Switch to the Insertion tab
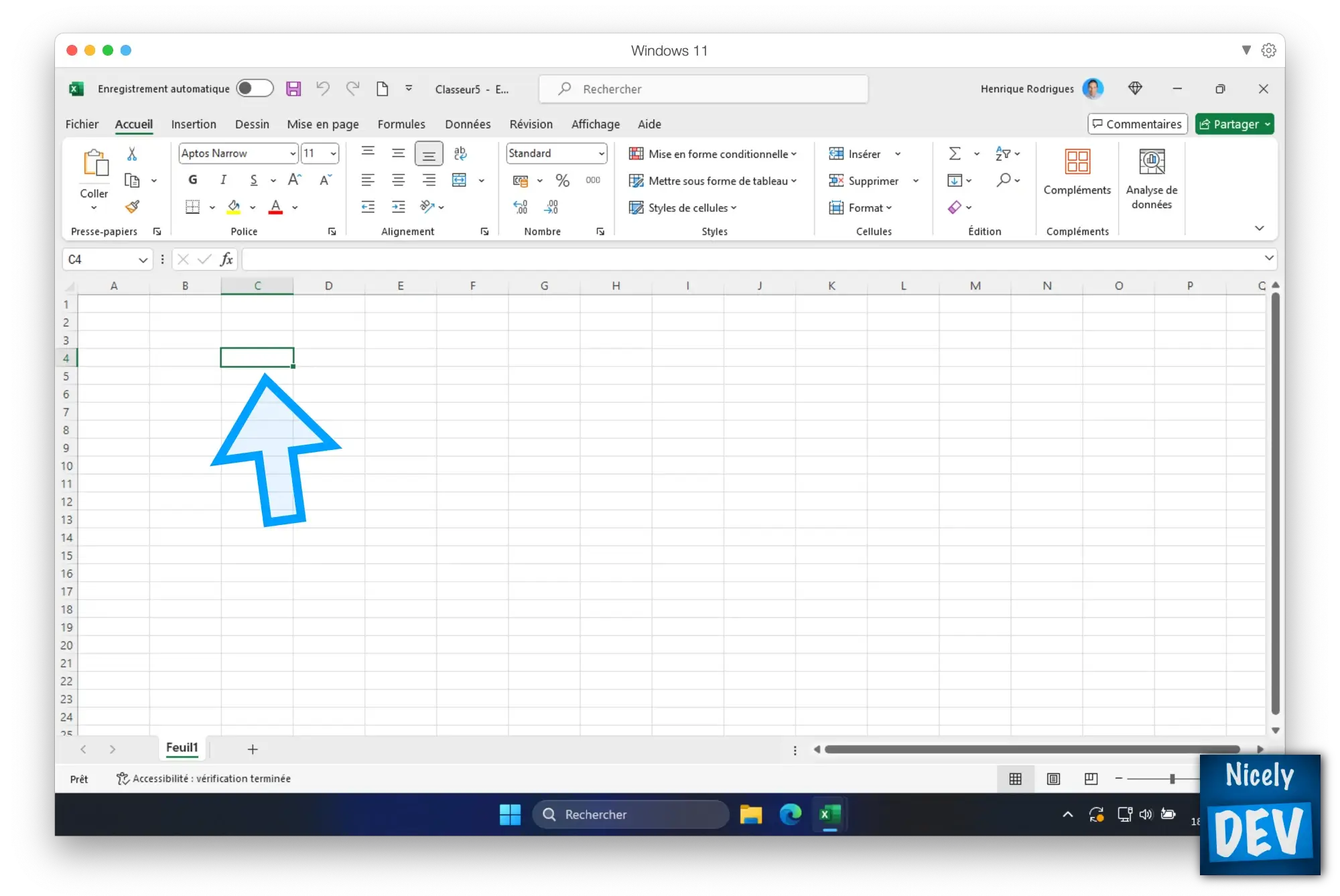The width and height of the screenshot is (1340, 896). point(194,124)
